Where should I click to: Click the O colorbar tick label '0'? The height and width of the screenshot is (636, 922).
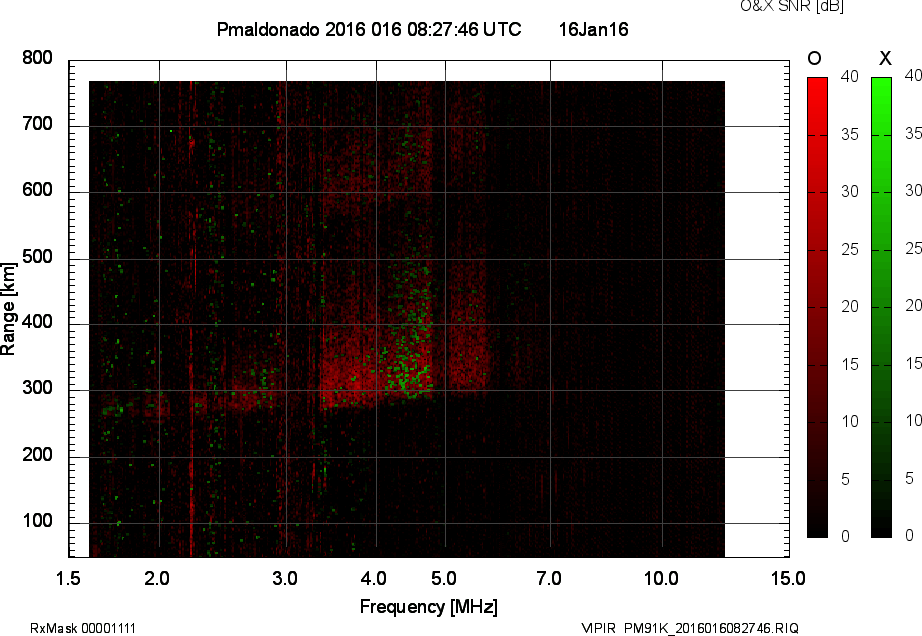[x=846, y=537]
